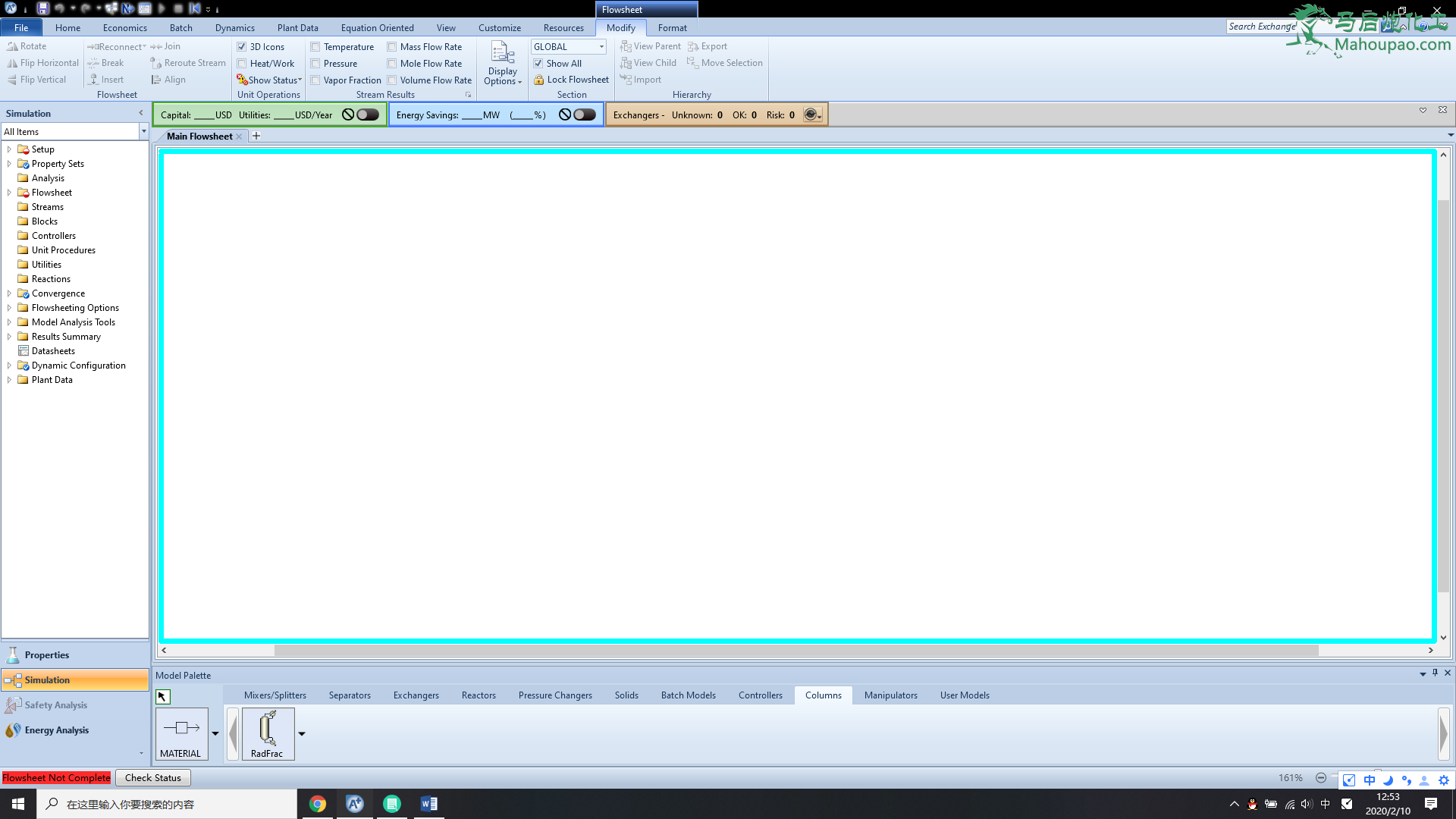Click the exchangers gear icon in activation bar
The width and height of the screenshot is (1456, 819).
pyautogui.click(x=811, y=115)
